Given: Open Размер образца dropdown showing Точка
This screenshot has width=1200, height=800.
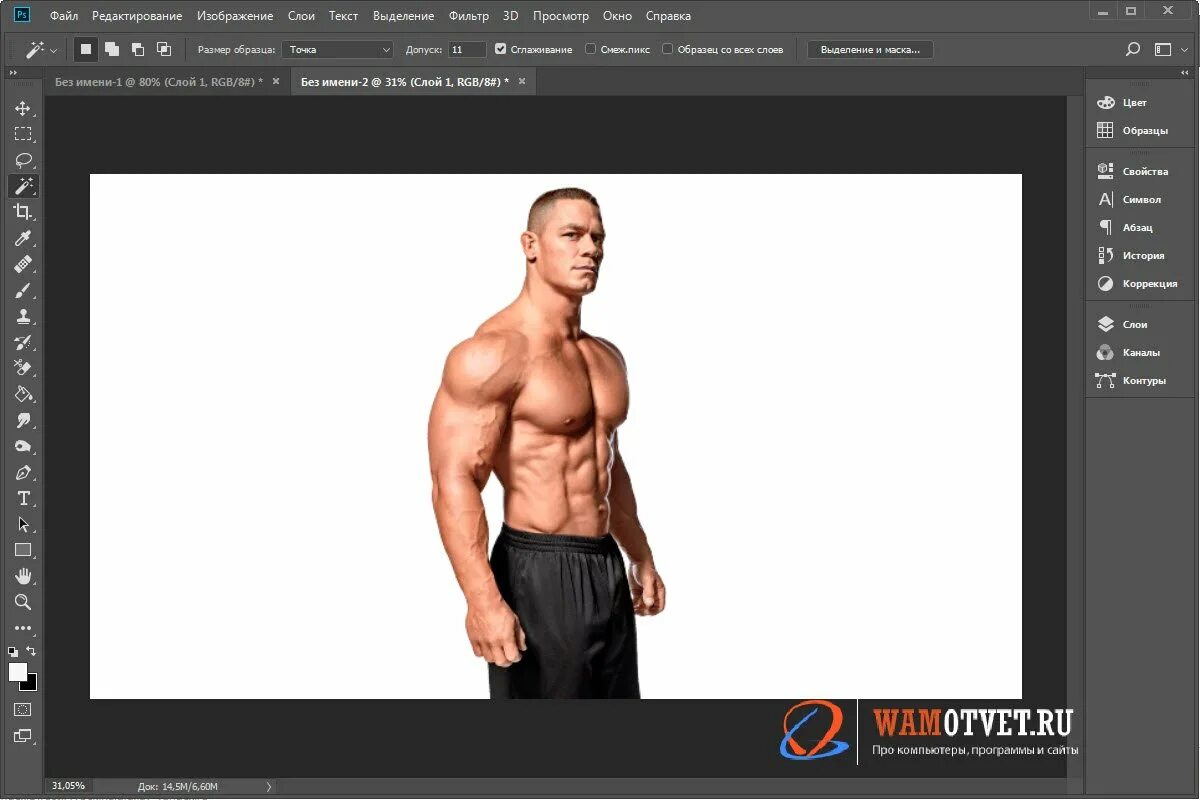Looking at the screenshot, I should 338,49.
